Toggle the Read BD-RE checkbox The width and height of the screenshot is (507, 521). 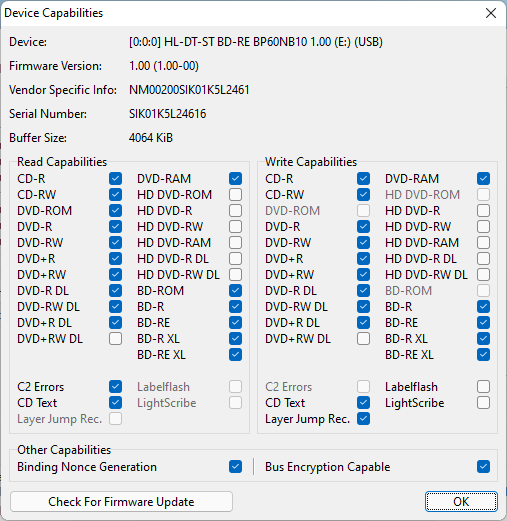pyautogui.click(x=235, y=322)
